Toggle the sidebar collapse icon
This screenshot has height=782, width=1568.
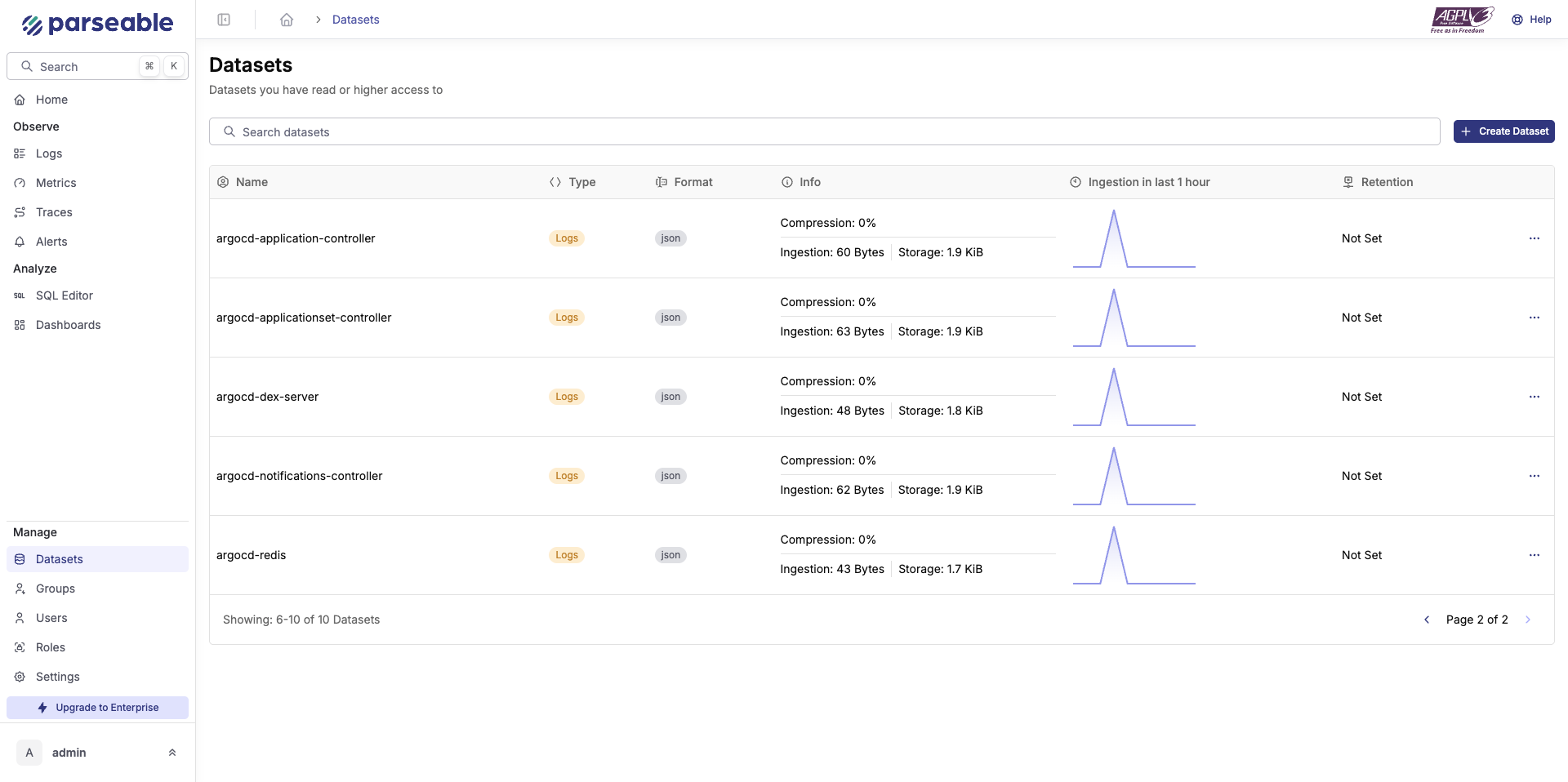224,20
